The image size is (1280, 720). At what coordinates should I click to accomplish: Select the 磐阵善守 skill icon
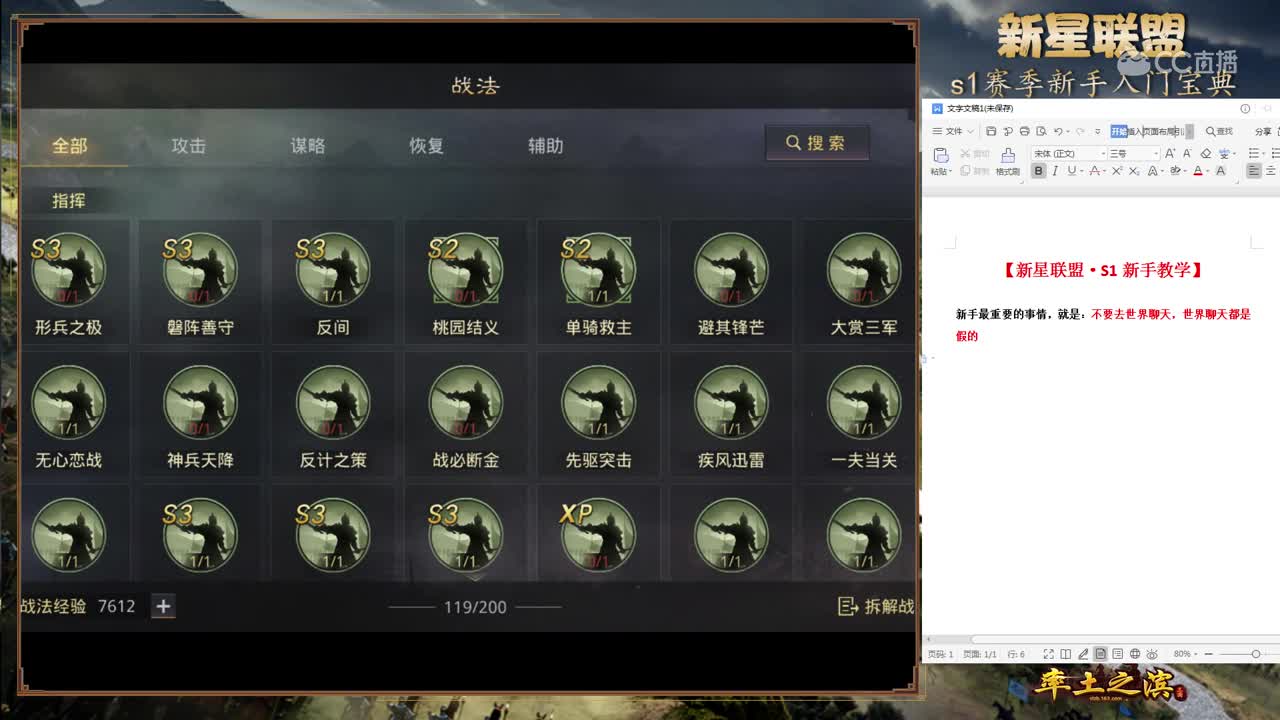click(200, 270)
